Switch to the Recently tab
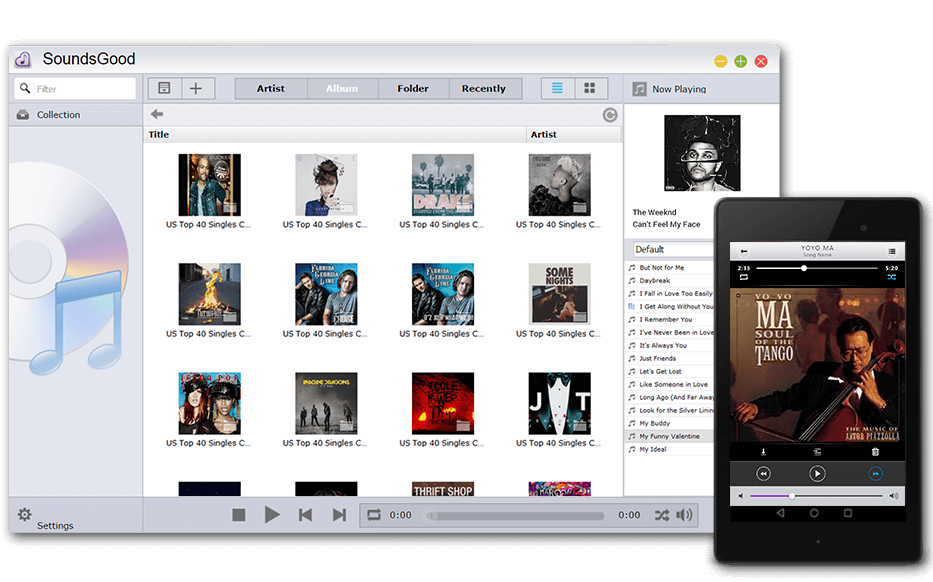The width and height of the screenshot is (933, 582). pos(484,89)
